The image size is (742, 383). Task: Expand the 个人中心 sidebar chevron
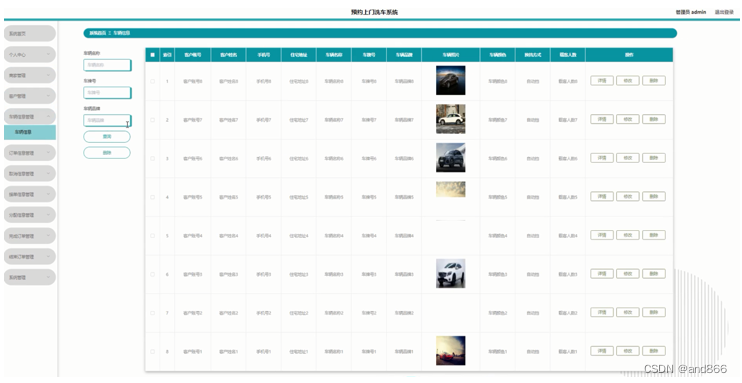pyautogui.click(x=48, y=55)
